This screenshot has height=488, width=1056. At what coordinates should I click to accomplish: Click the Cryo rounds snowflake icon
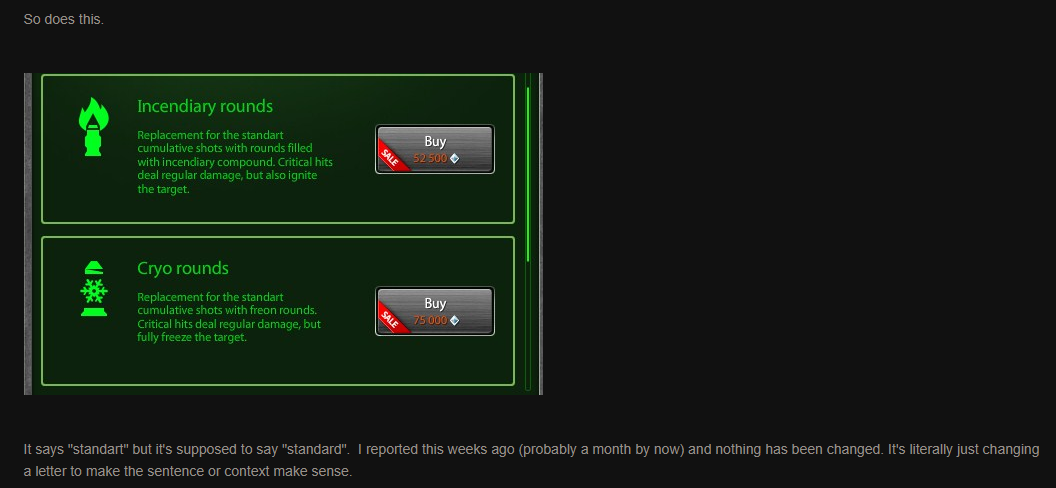[x=94, y=288]
